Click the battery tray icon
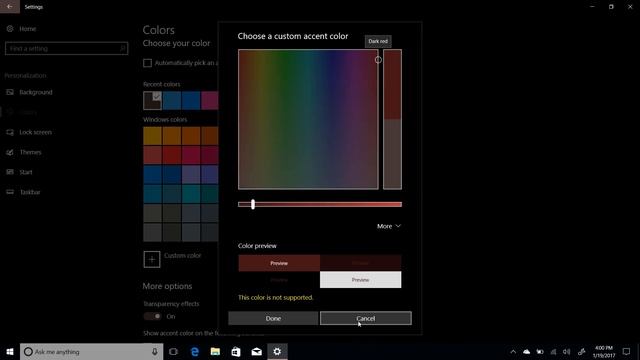Screen dimensions: 640x360 (540, 352)
